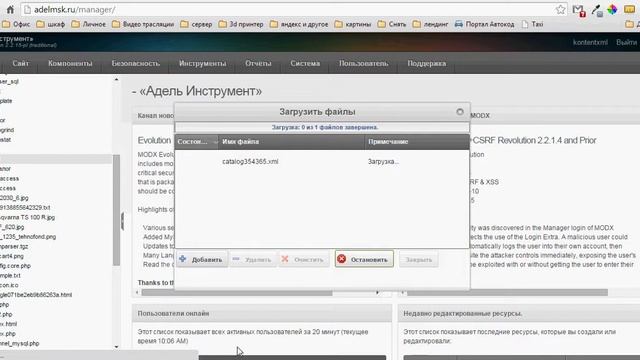Click Недавно редактированные ресурсы panel header
Screen dimensions: 640x360
[x=519, y=313]
